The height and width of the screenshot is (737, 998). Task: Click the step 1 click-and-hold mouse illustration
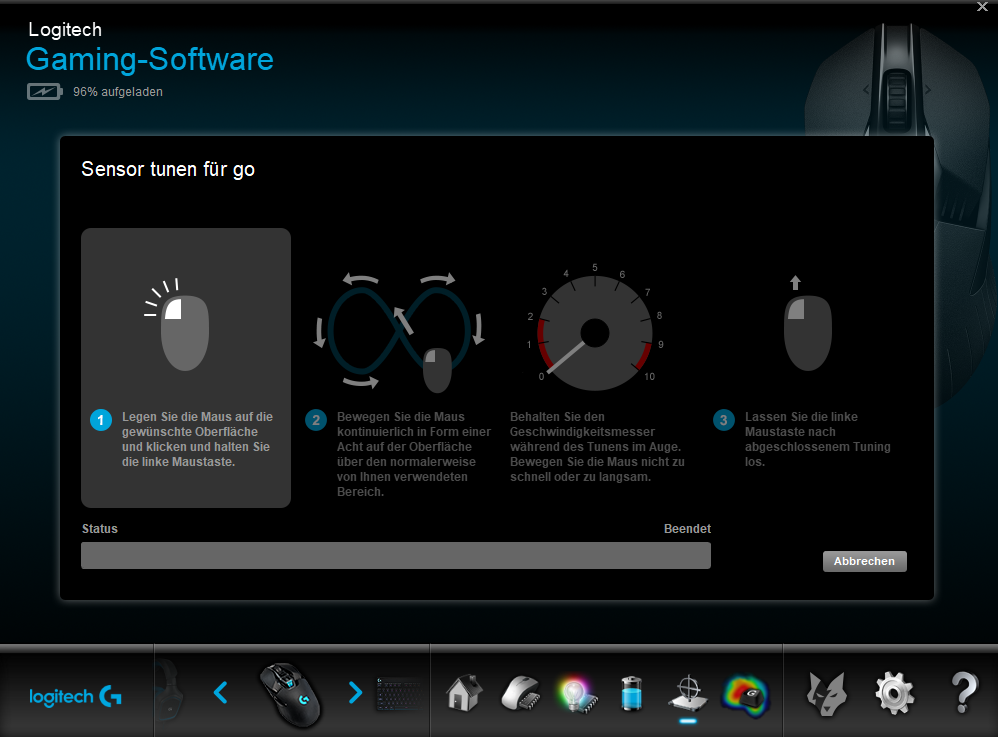coord(179,325)
